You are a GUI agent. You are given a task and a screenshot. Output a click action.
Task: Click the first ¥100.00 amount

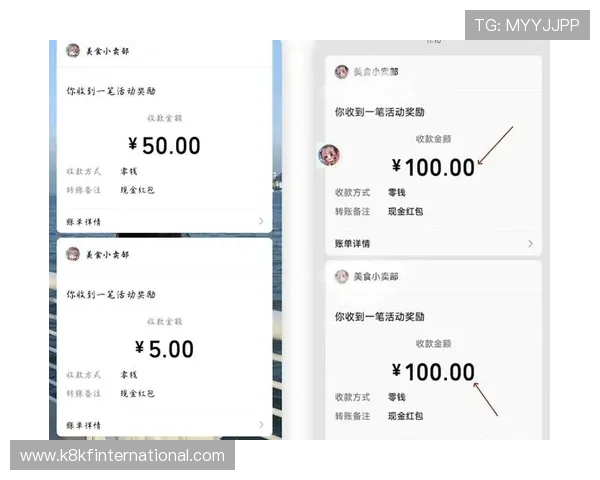433,167
